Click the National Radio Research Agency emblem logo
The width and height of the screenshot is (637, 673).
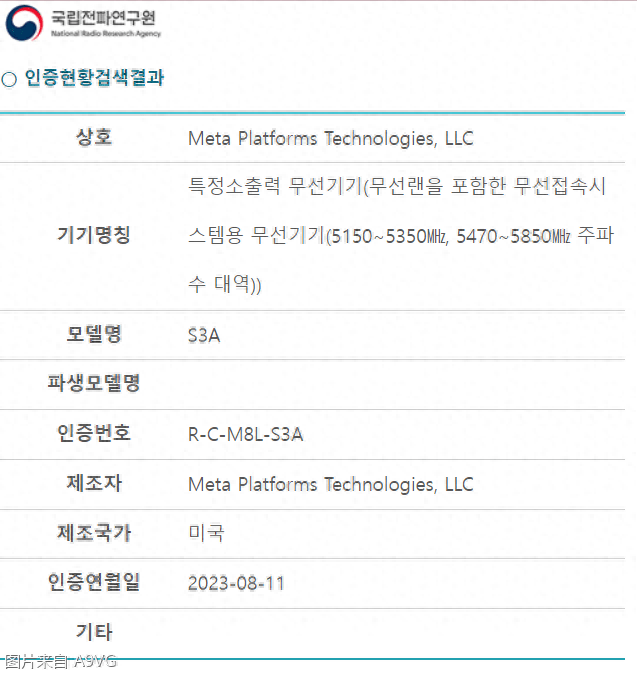(23, 23)
